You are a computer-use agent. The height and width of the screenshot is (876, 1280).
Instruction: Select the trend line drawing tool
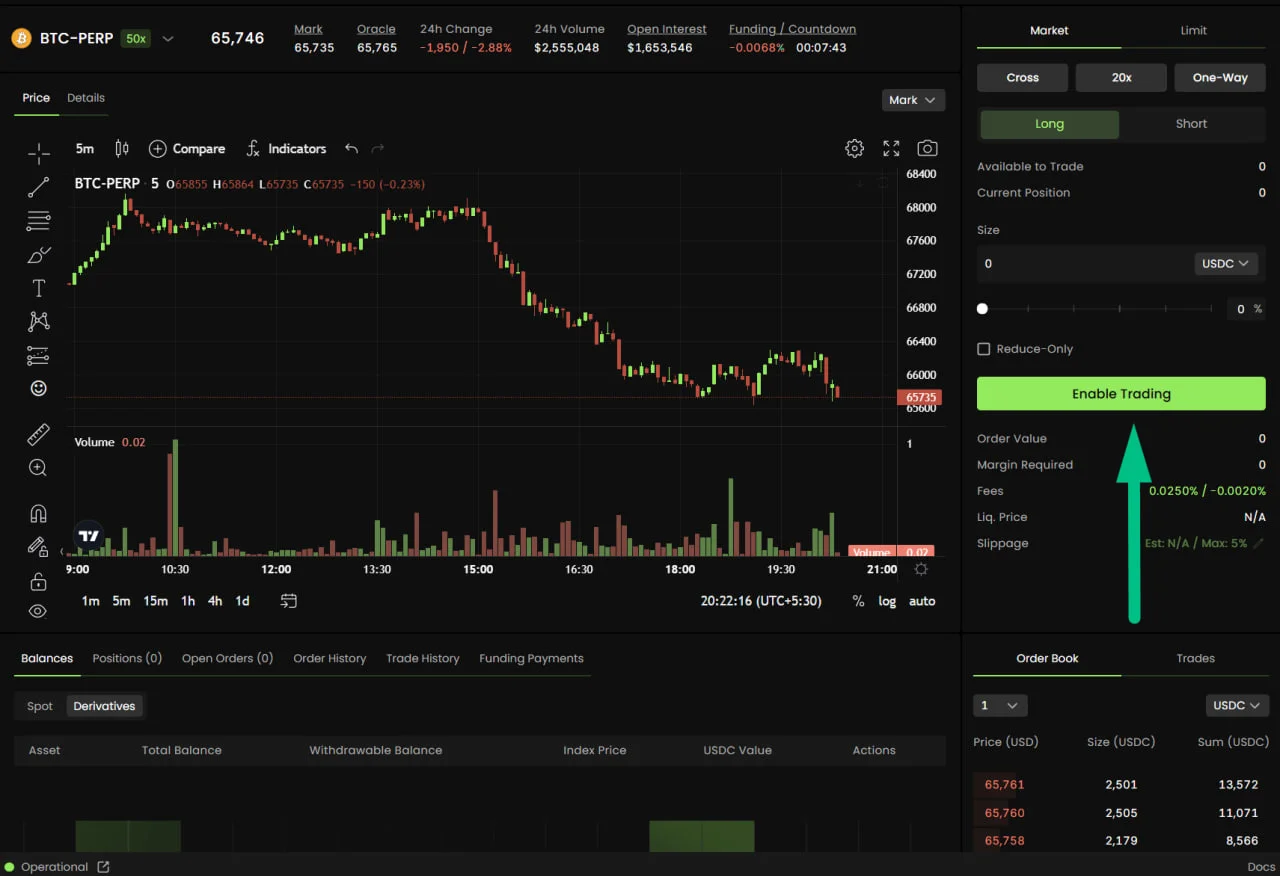click(38, 187)
